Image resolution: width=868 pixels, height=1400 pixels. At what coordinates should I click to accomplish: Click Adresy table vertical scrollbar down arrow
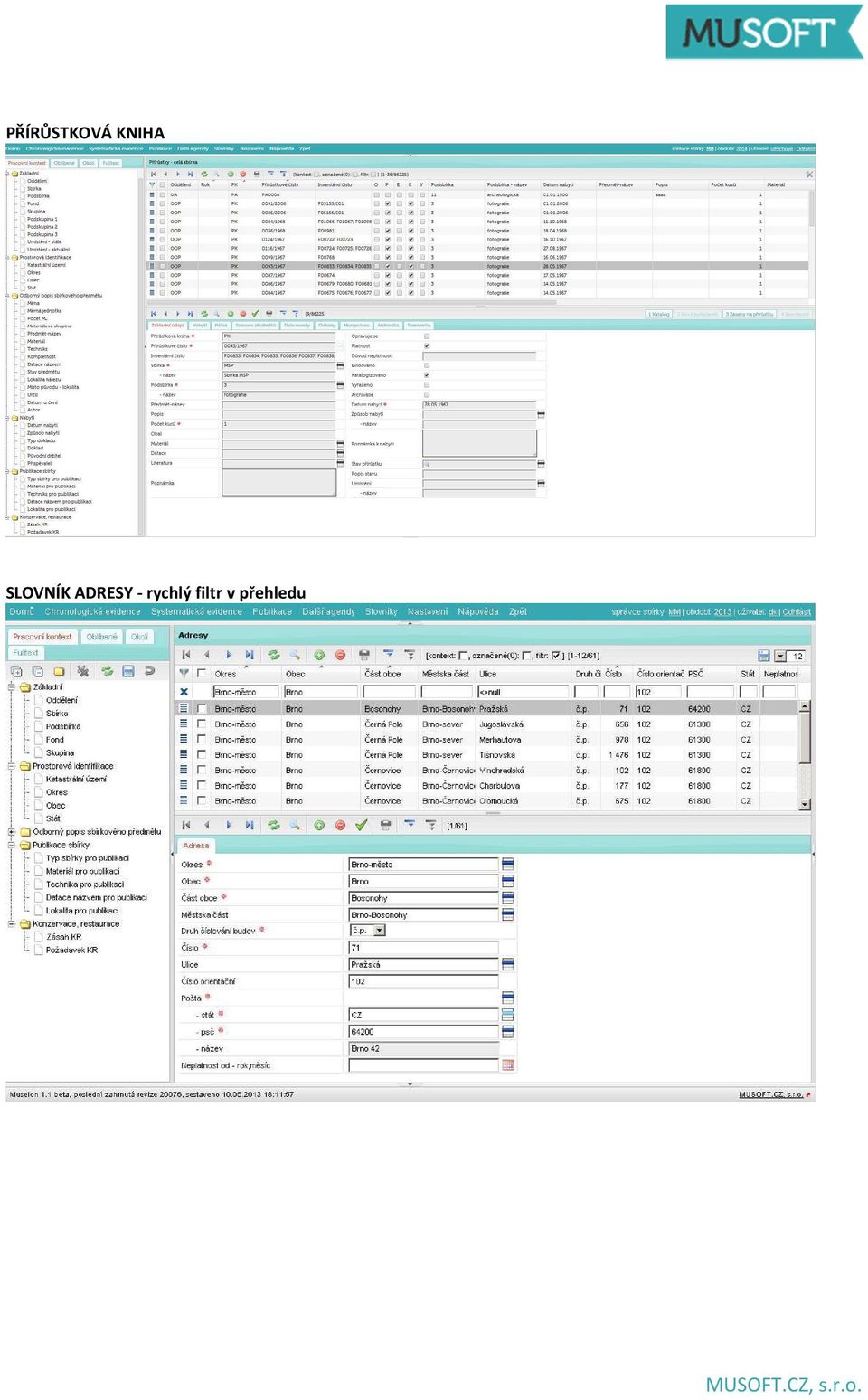click(x=805, y=803)
